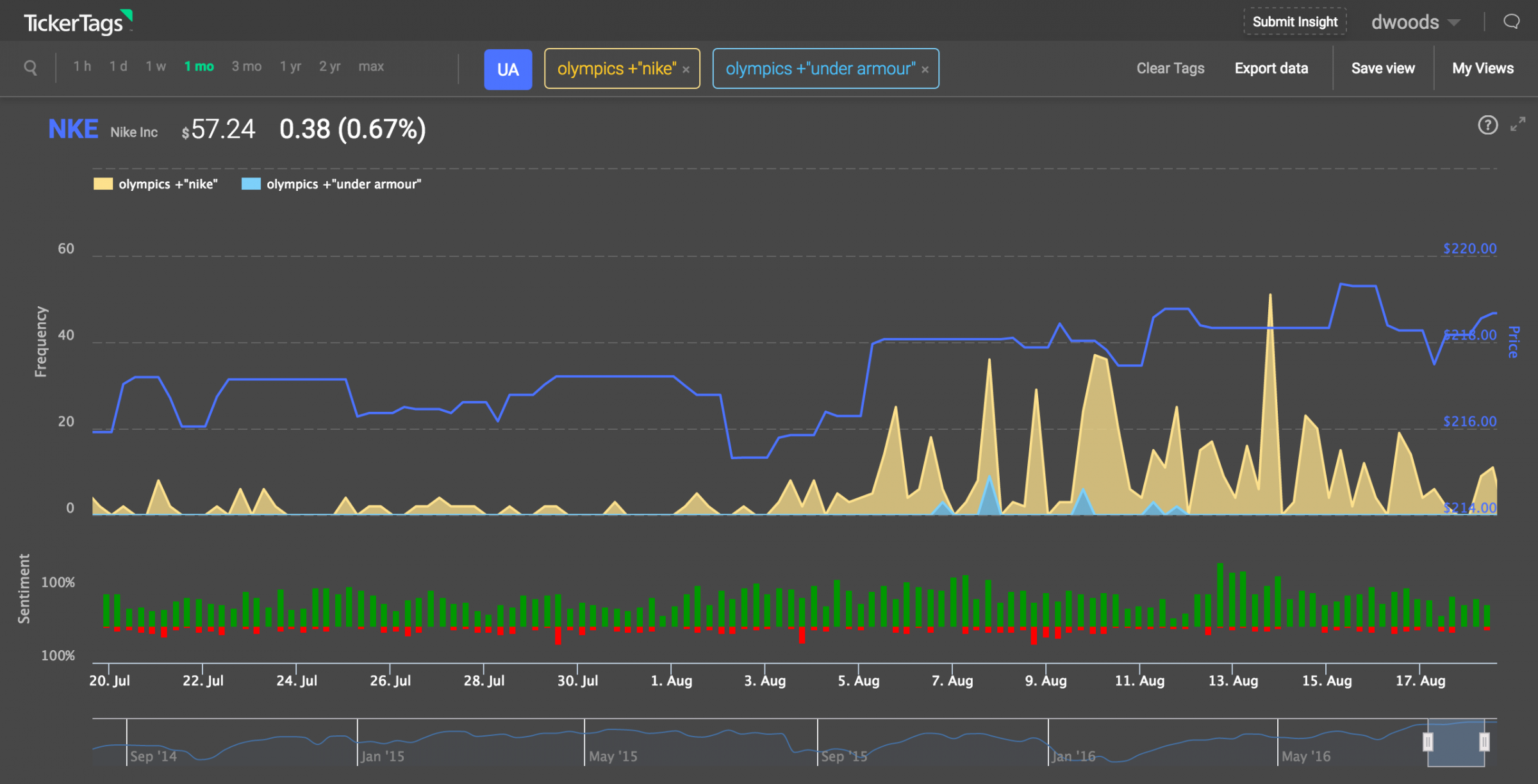The height and width of the screenshot is (784, 1538).
Task: Click the selected navigator range window
Action: (1456, 743)
